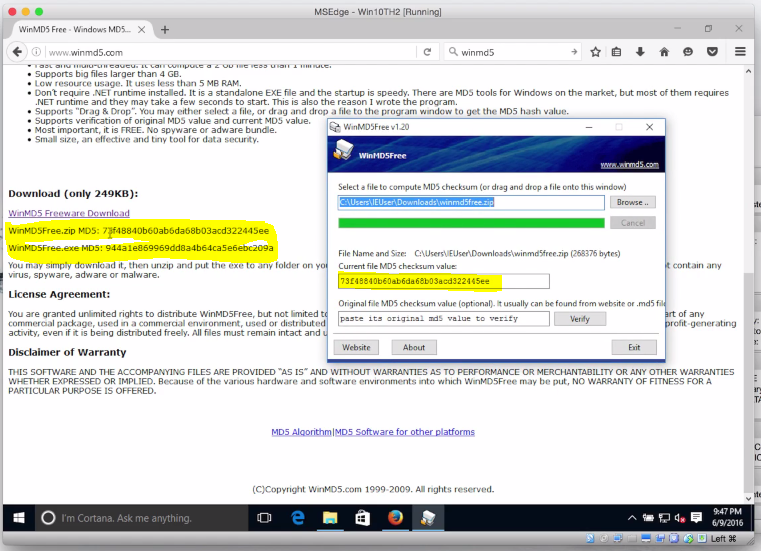
Task: Click About button in WinMD5Free
Action: (414, 348)
